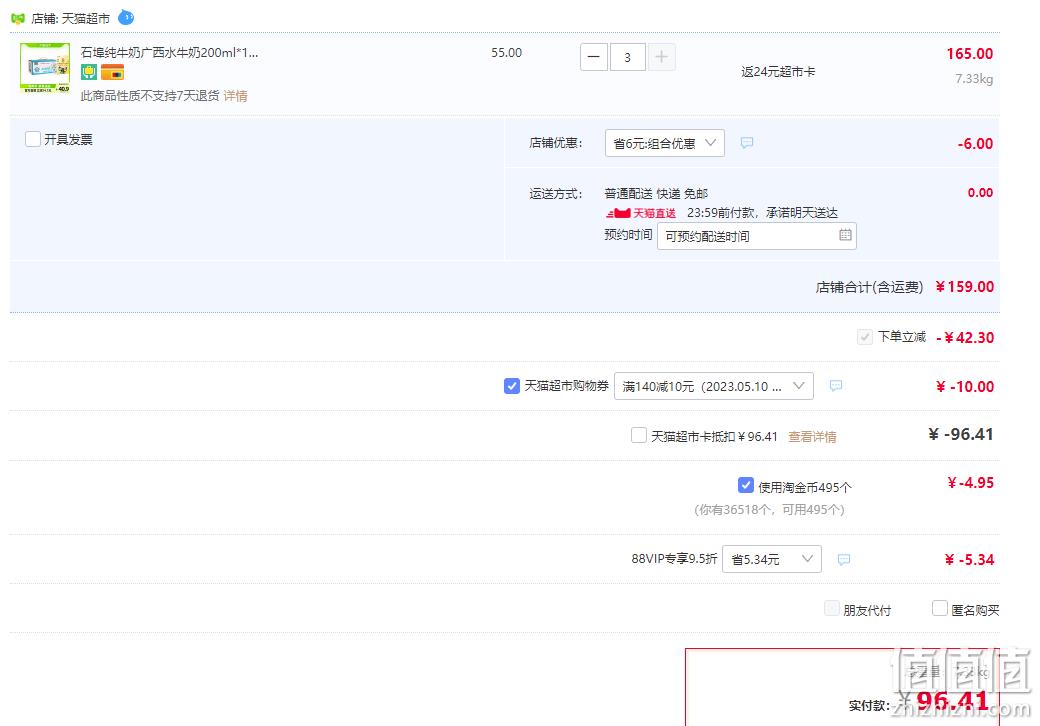This screenshot has width=1040, height=726.
Task: Uncheck the 天猫超市购物券 checkbox
Action: (511, 386)
